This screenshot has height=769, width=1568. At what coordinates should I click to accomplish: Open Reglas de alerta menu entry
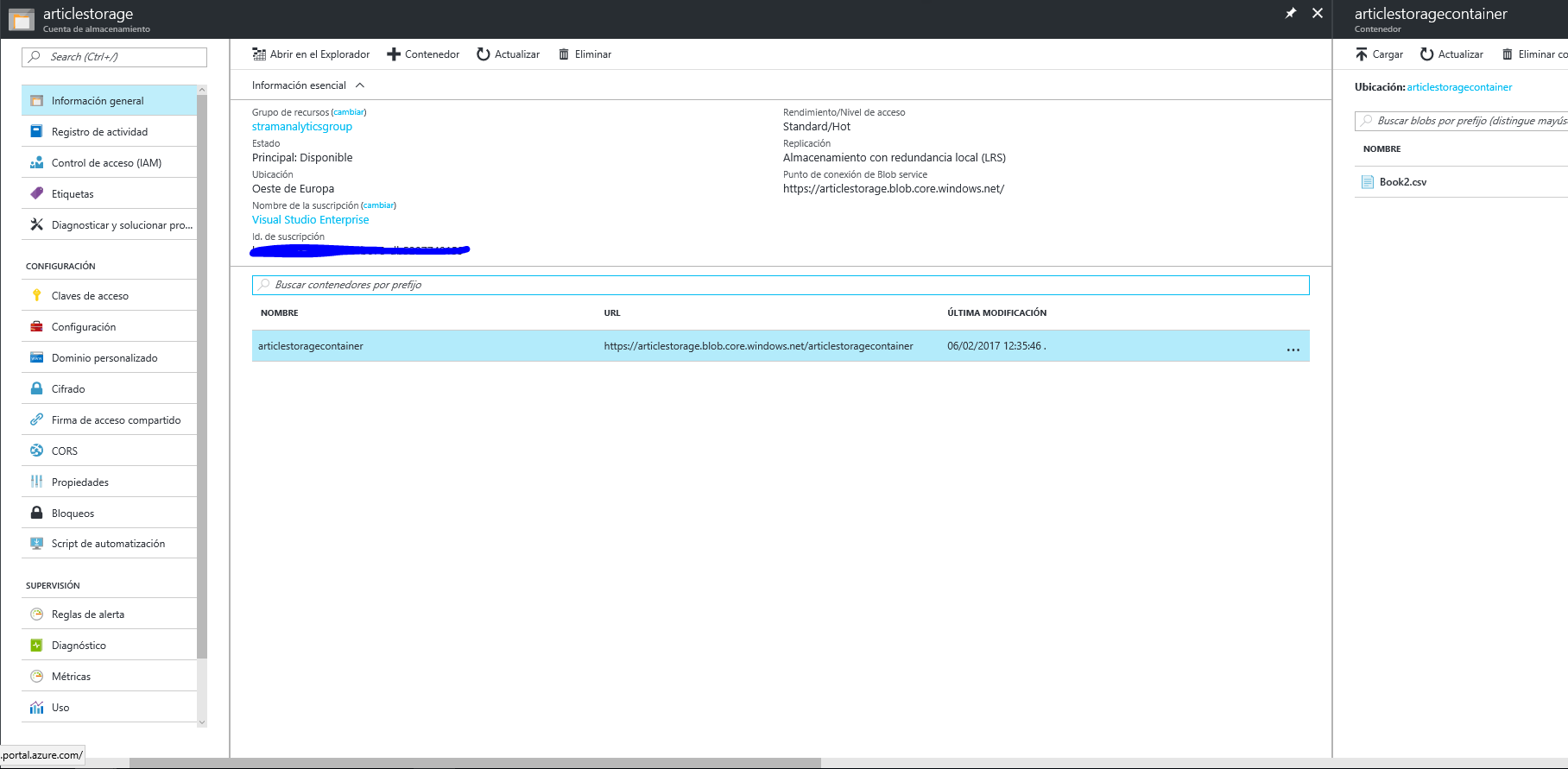(x=110, y=615)
